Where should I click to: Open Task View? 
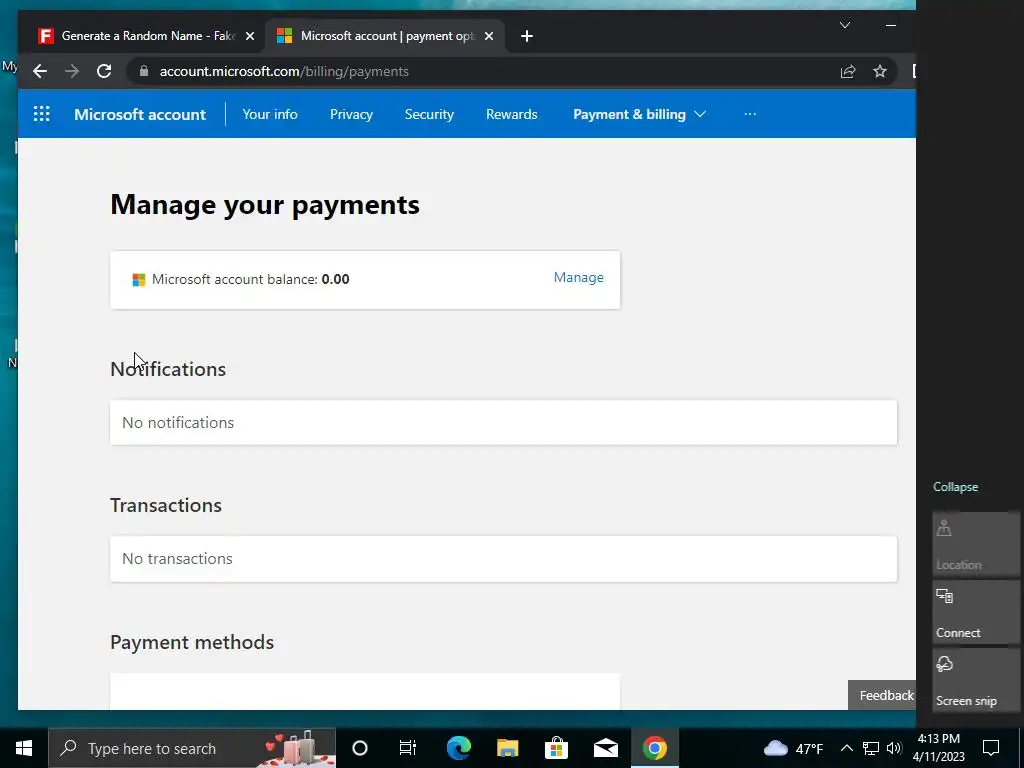[x=408, y=748]
